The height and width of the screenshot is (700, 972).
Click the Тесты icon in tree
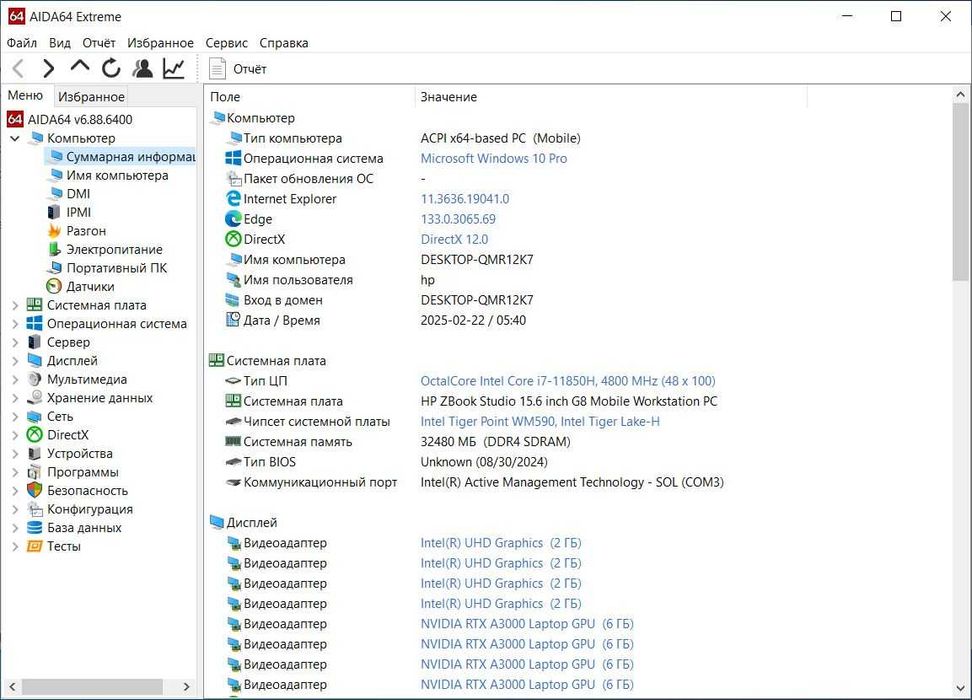click(x=35, y=546)
